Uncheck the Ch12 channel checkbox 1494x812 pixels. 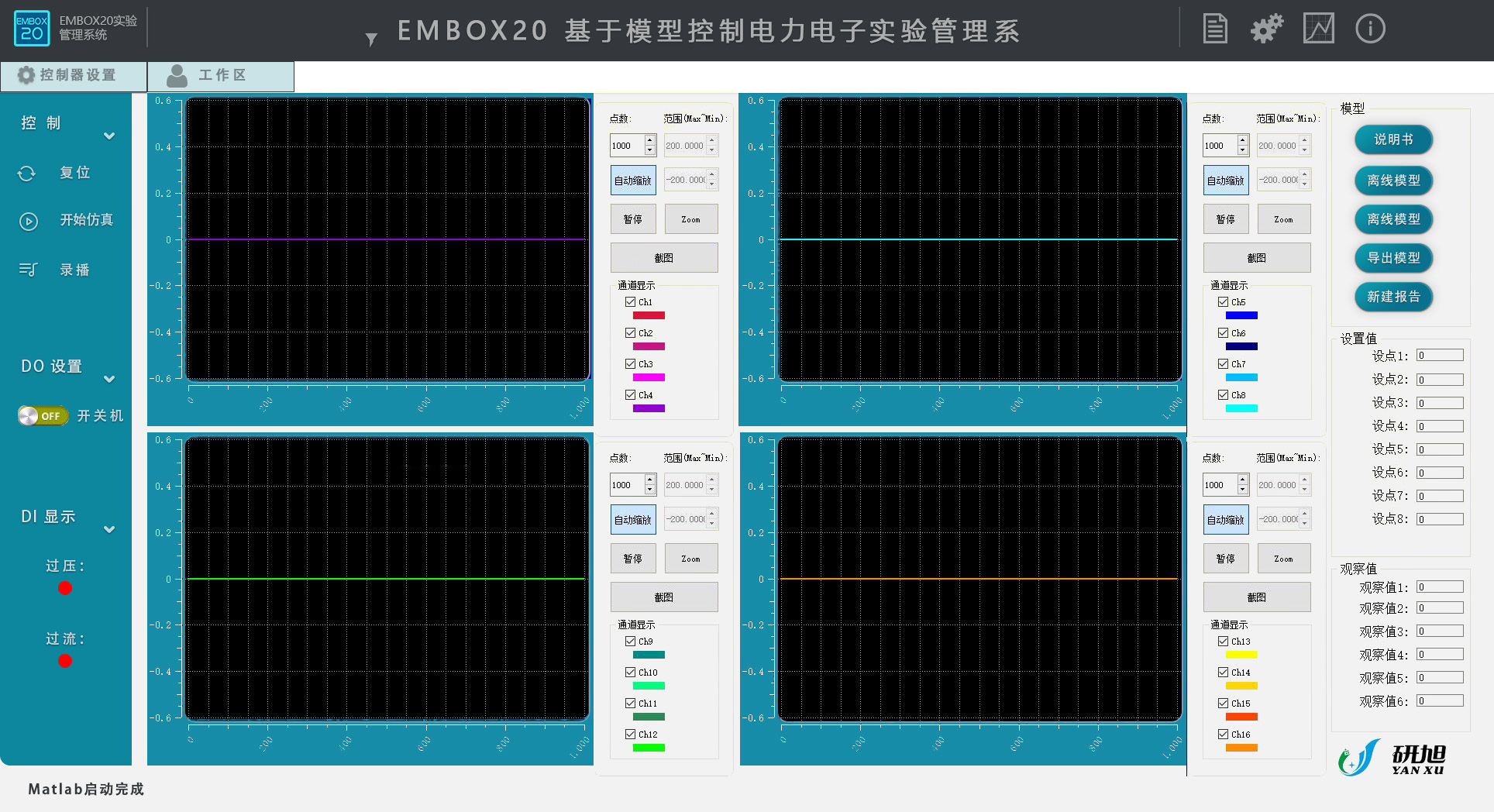630,735
